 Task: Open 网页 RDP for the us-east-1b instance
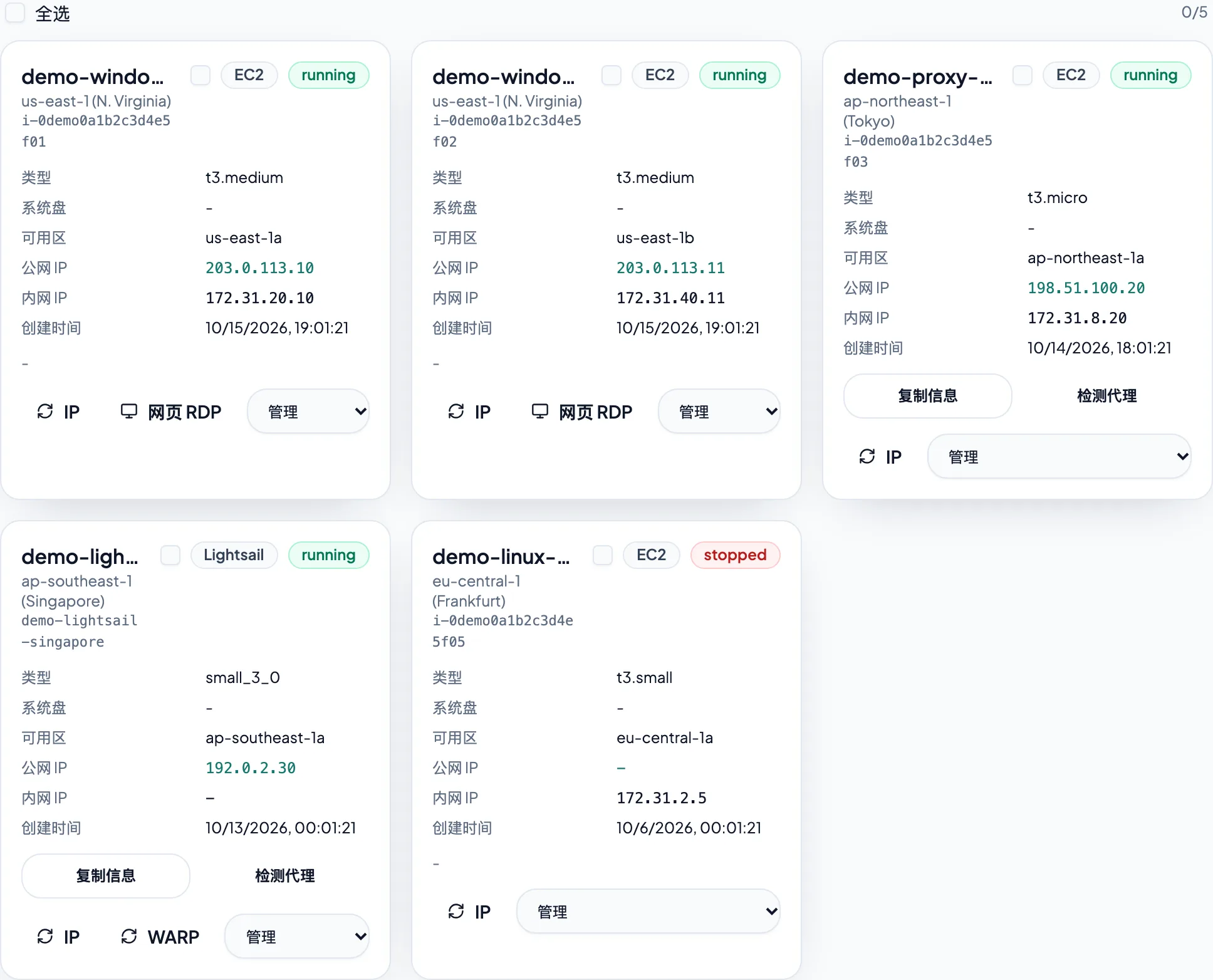[582, 412]
